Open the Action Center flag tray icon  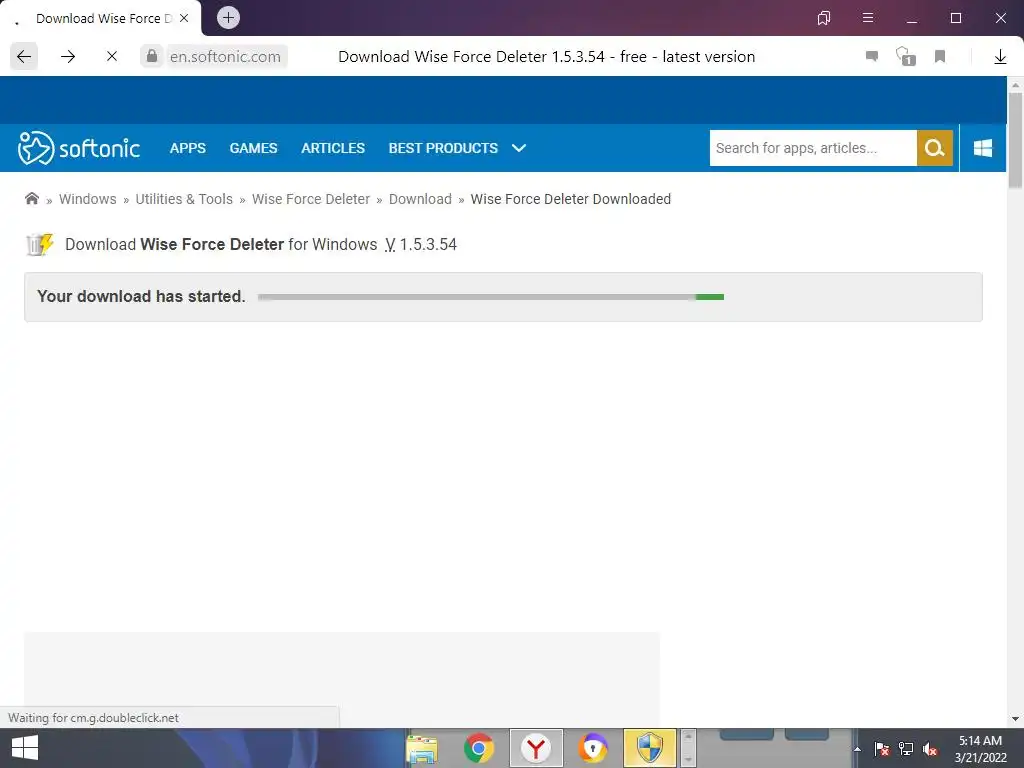click(881, 749)
